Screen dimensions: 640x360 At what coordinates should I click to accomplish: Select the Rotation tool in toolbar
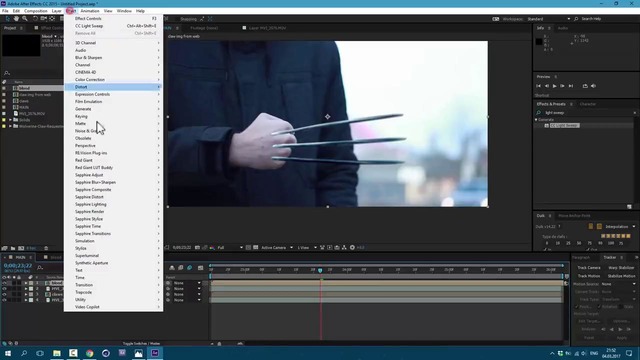(35, 19)
